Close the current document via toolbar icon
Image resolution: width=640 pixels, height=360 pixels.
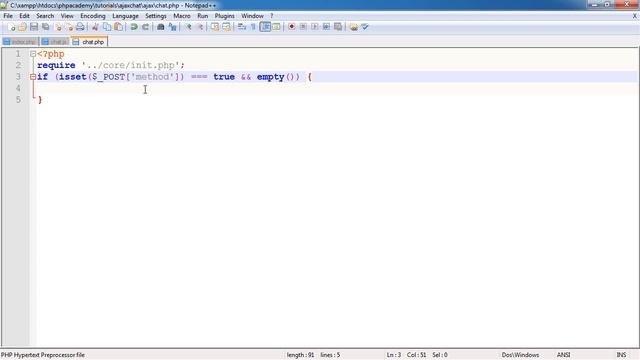click(x=58, y=27)
